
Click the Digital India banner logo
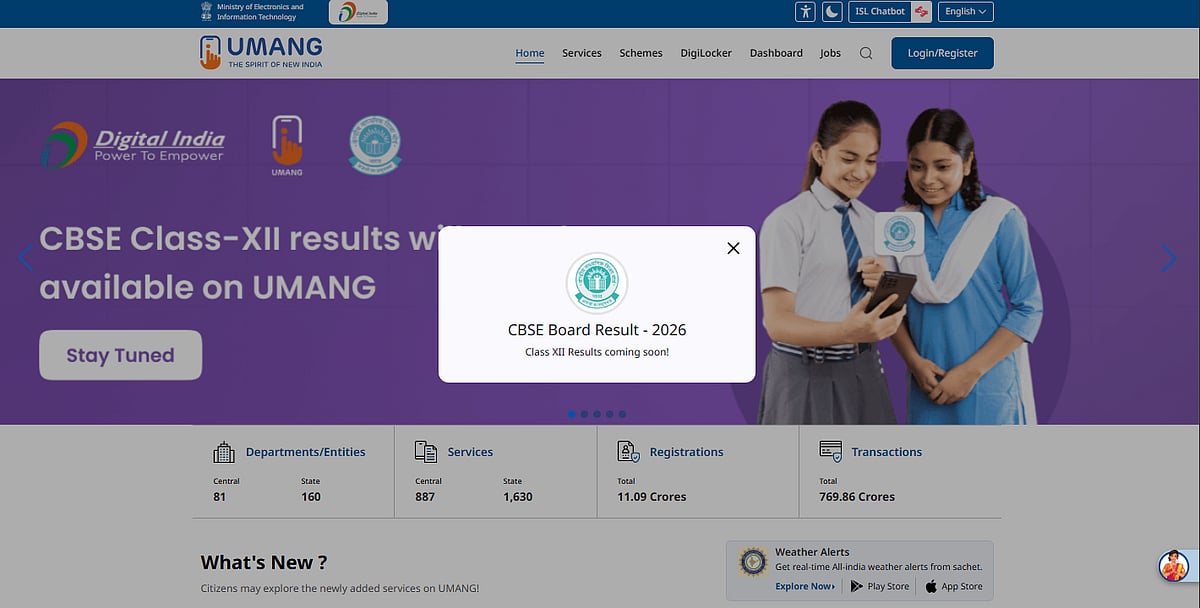tap(133, 145)
